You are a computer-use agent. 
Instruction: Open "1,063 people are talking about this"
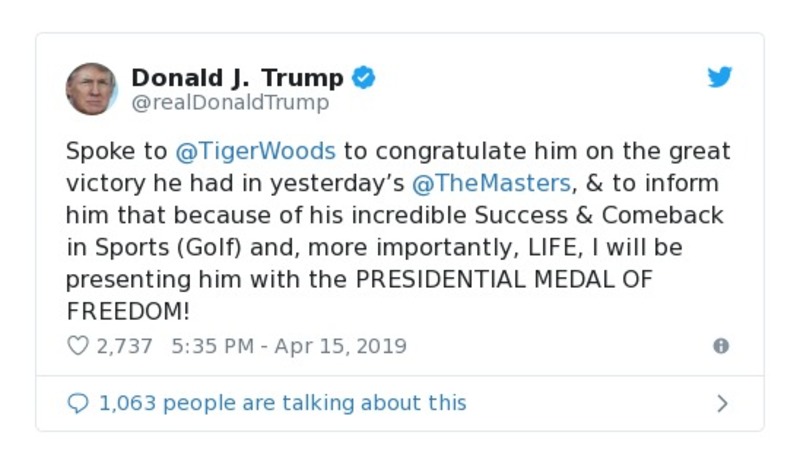point(282,403)
